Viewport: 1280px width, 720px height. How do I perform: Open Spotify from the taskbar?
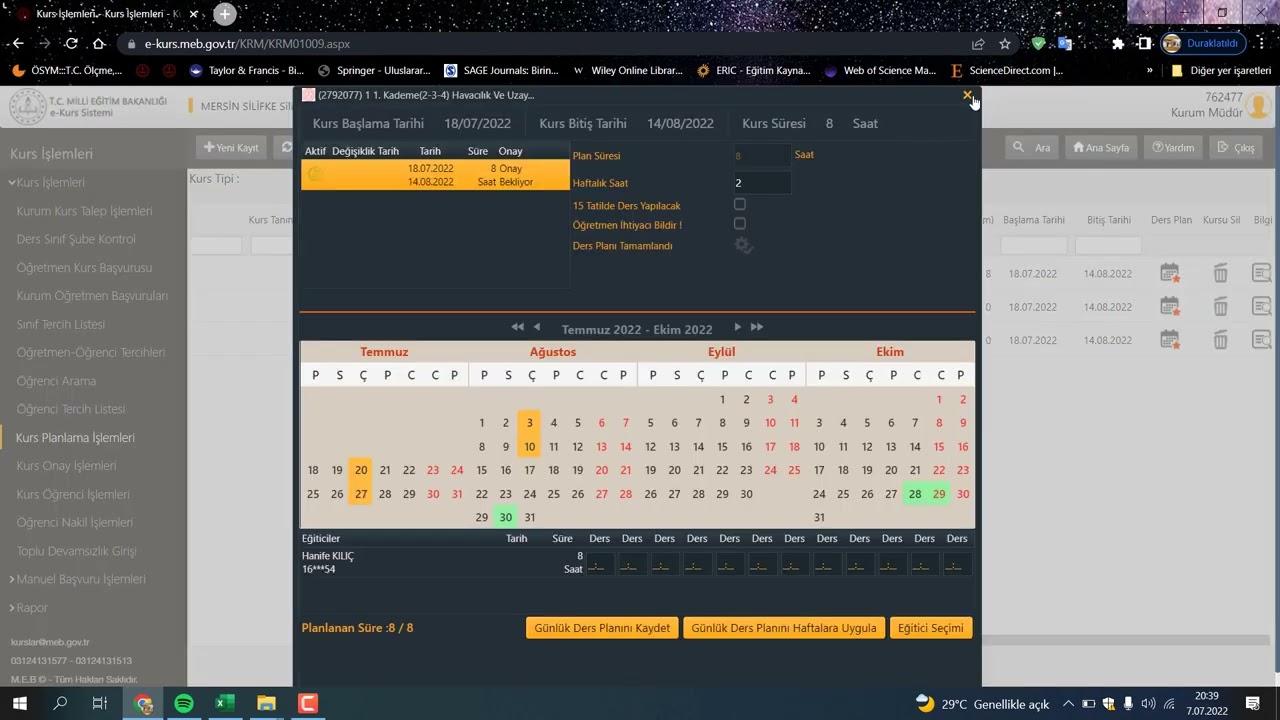point(184,703)
